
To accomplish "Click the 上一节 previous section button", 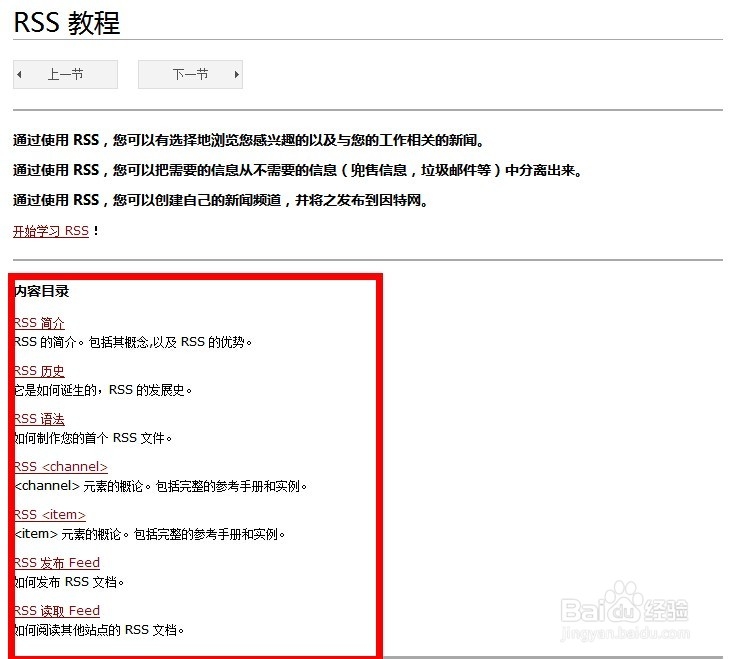I will (65, 74).
